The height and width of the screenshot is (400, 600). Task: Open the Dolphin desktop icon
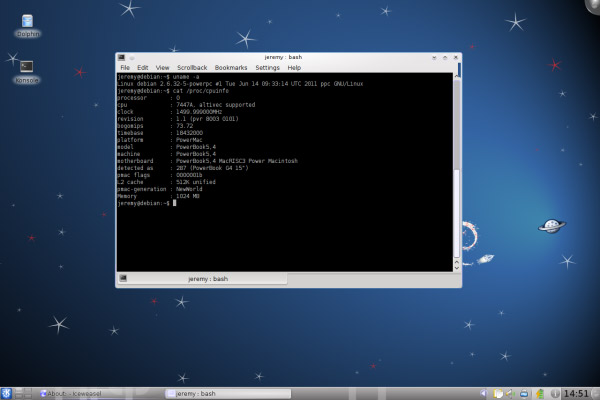pos(27,22)
